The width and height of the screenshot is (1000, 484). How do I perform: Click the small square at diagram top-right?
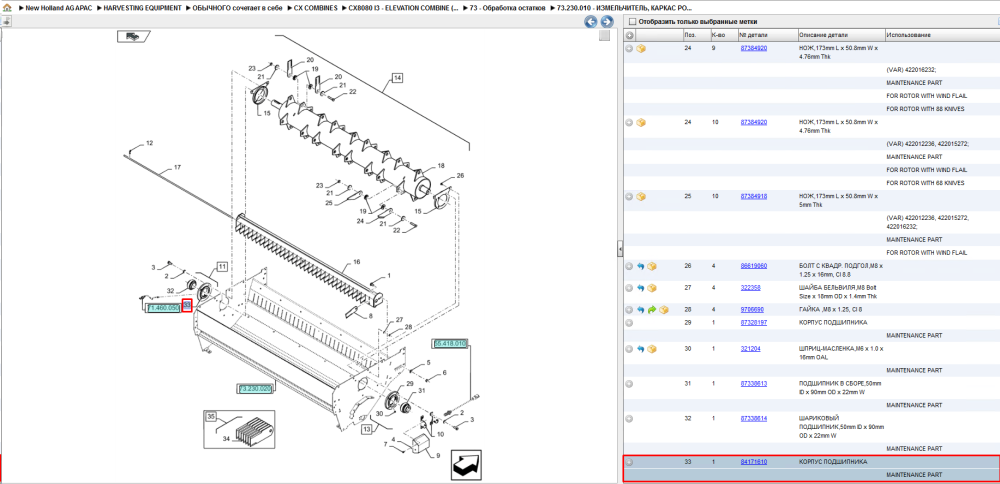(x=604, y=36)
